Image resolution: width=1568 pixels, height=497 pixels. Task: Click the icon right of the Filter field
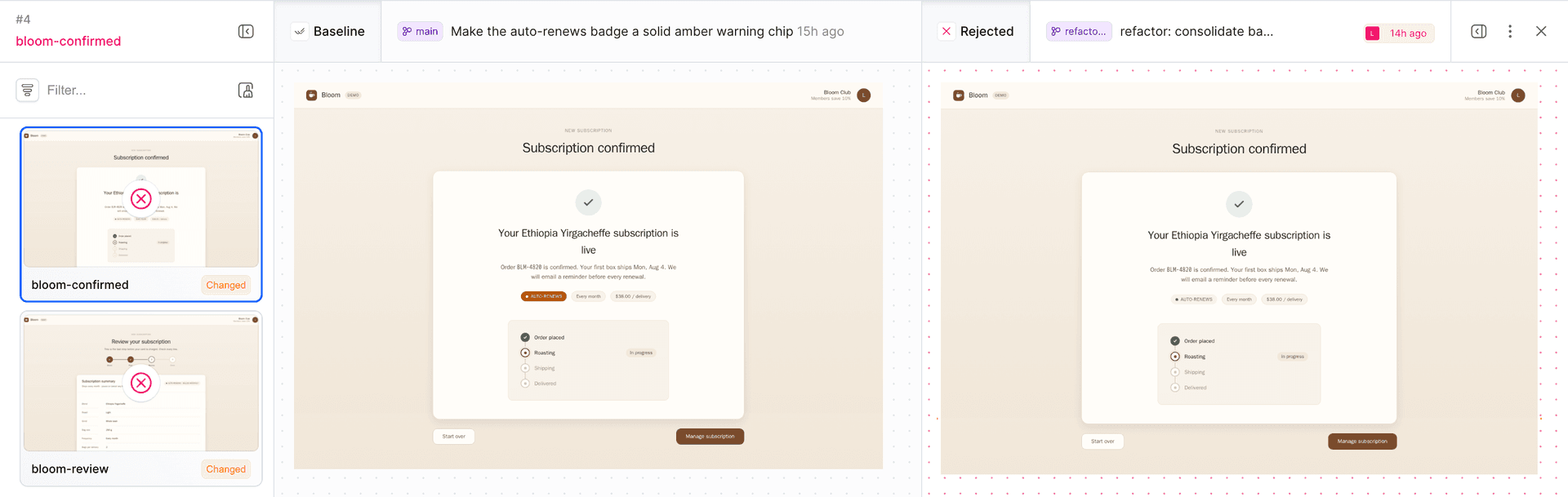tap(246, 90)
